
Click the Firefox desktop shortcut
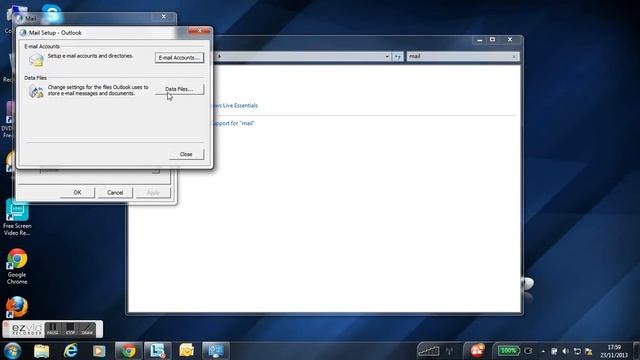point(17,307)
